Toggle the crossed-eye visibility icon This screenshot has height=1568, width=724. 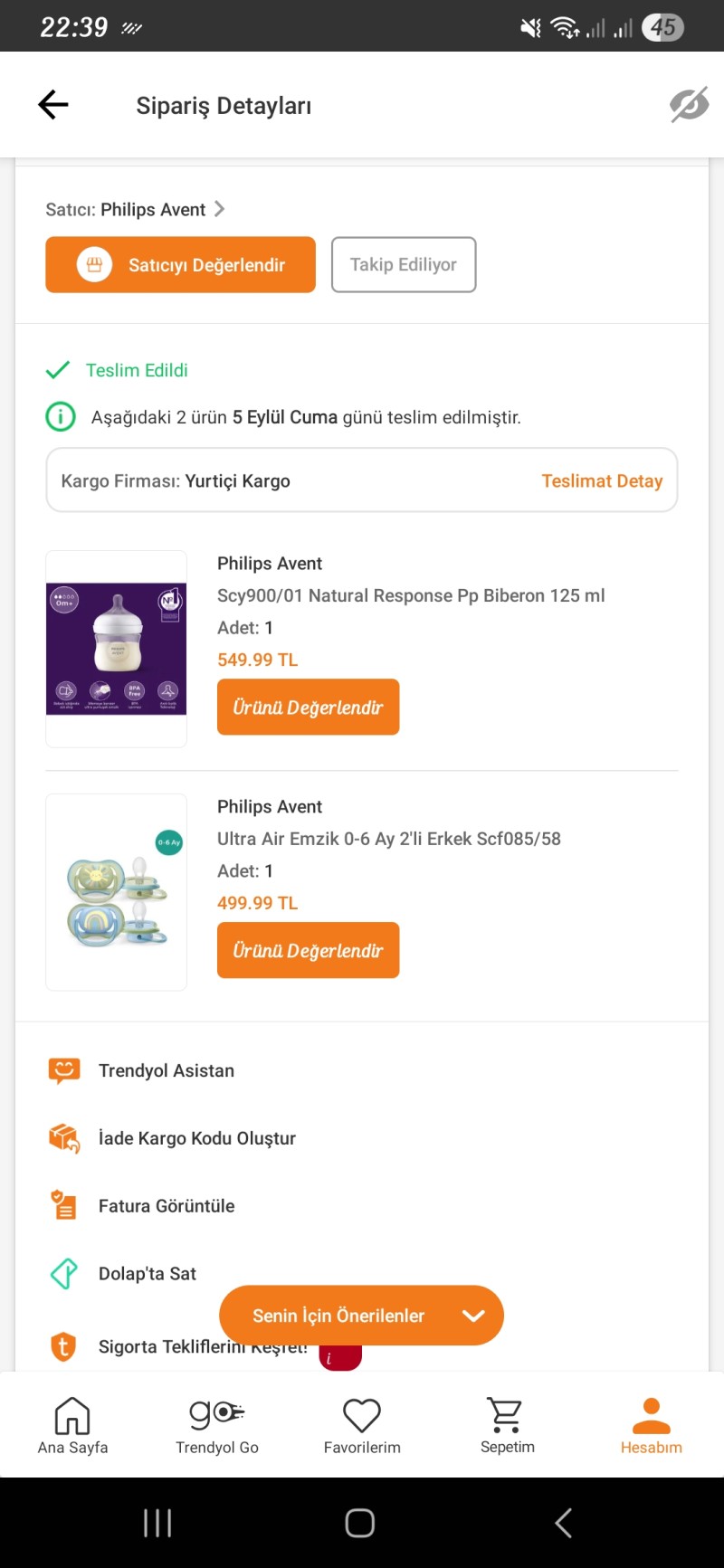689,105
